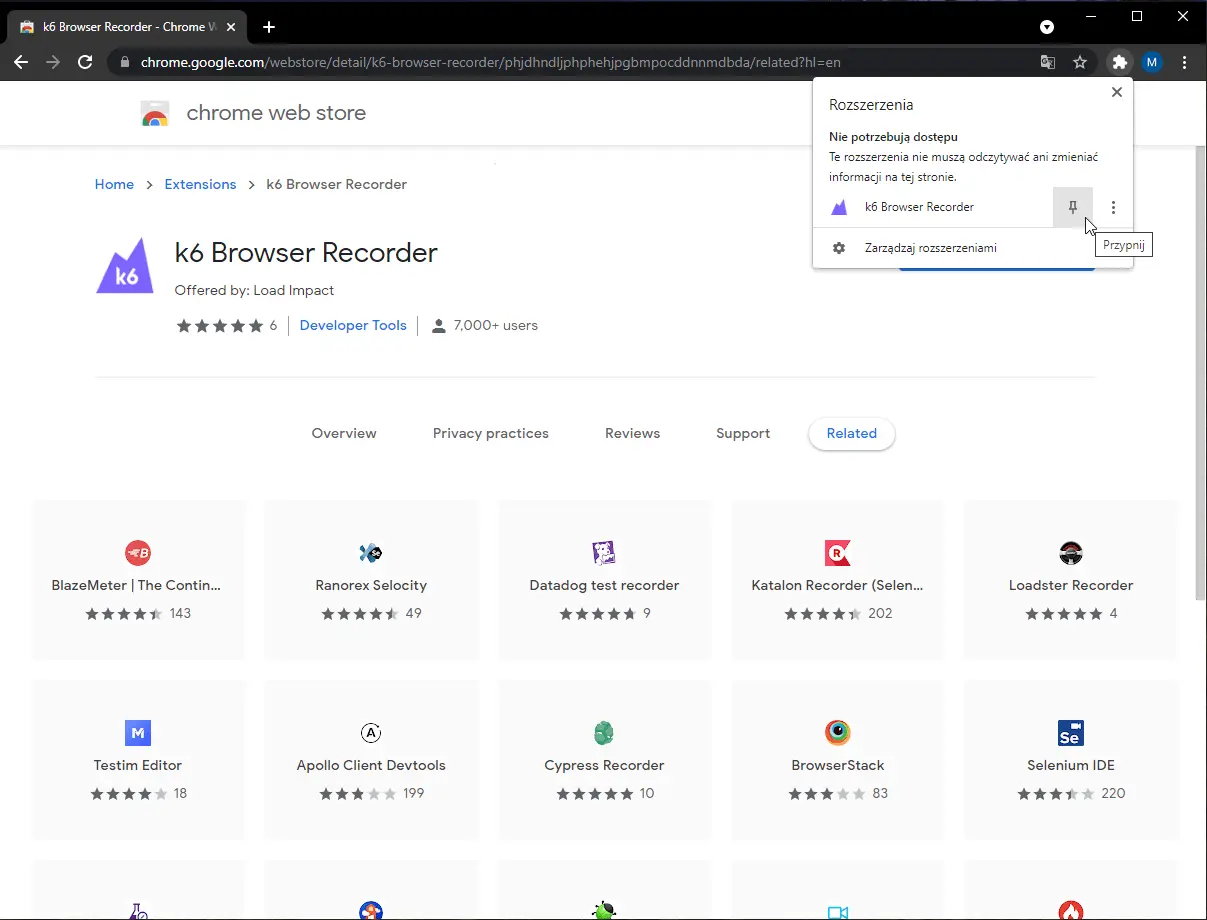Open the Developer Tools category link
Image resolution: width=1207 pixels, height=920 pixels.
tap(353, 325)
